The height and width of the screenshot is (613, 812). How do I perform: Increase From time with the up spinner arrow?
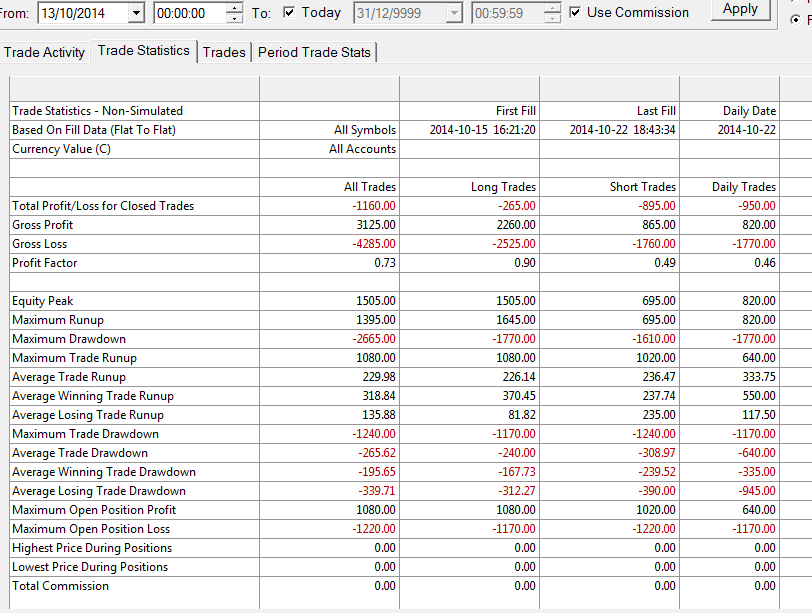(x=235, y=8)
